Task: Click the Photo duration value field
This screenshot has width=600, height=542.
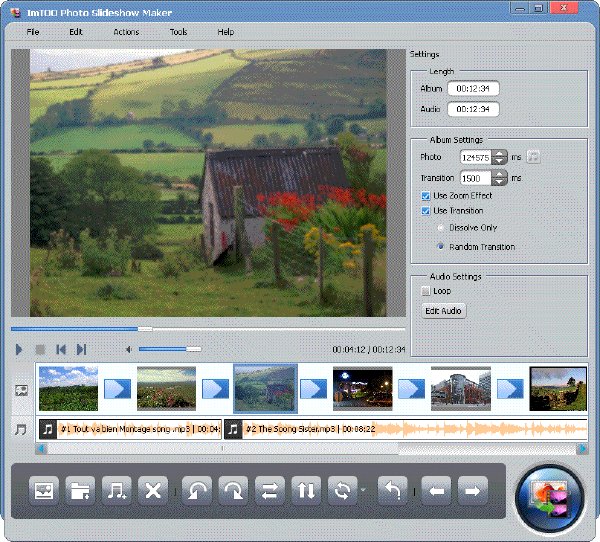Action: [476, 157]
